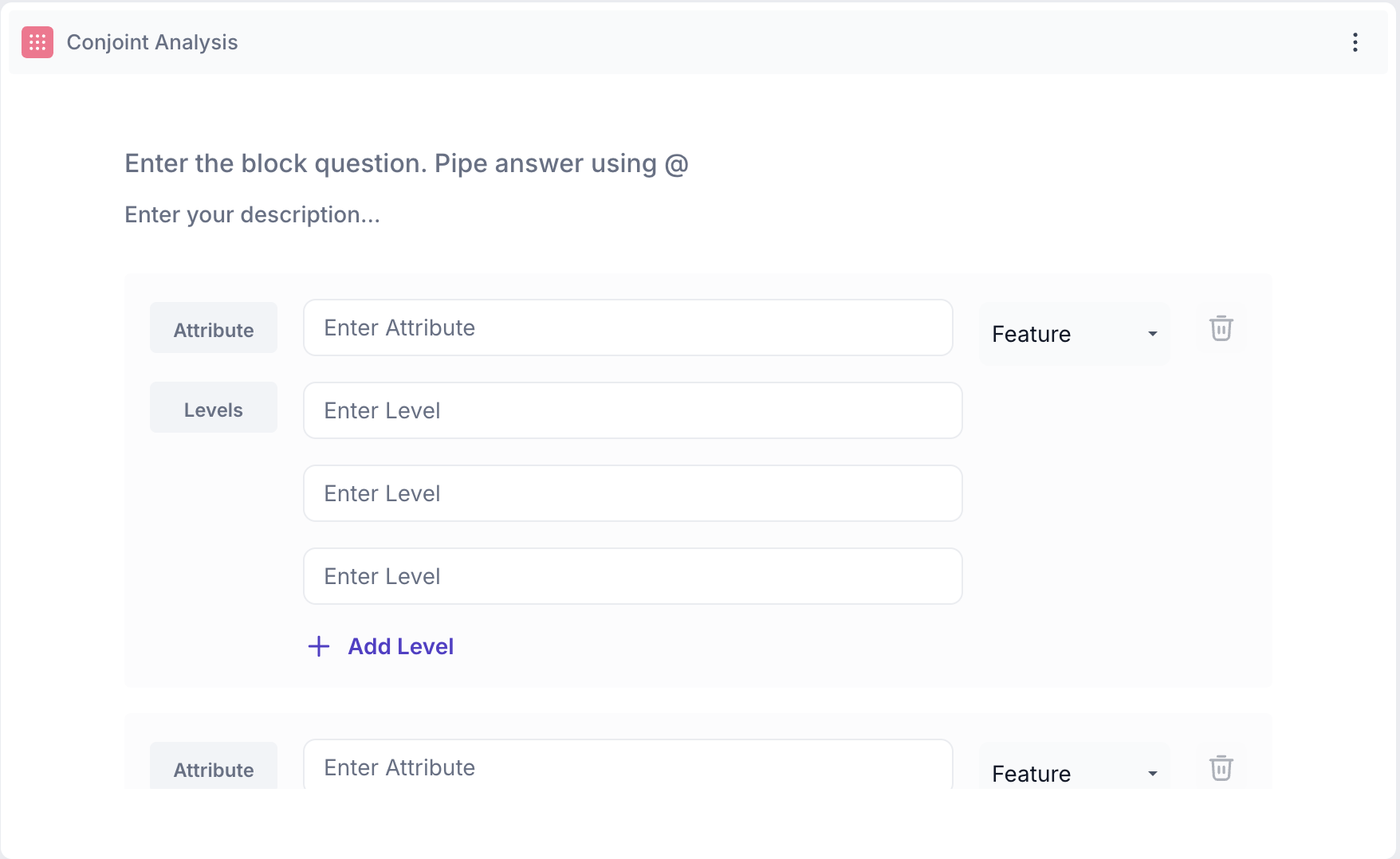Viewport: 1400px width, 859px height.
Task: Click the Enter your description field
Action: click(252, 215)
